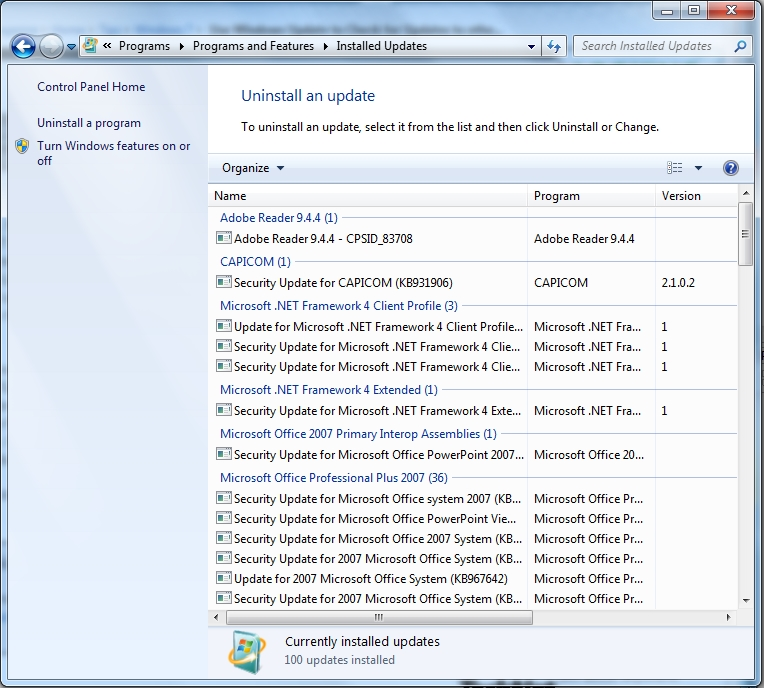
Task: Click icon of .NET Framework 4 Exte... row
Action: pyautogui.click(x=224, y=410)
